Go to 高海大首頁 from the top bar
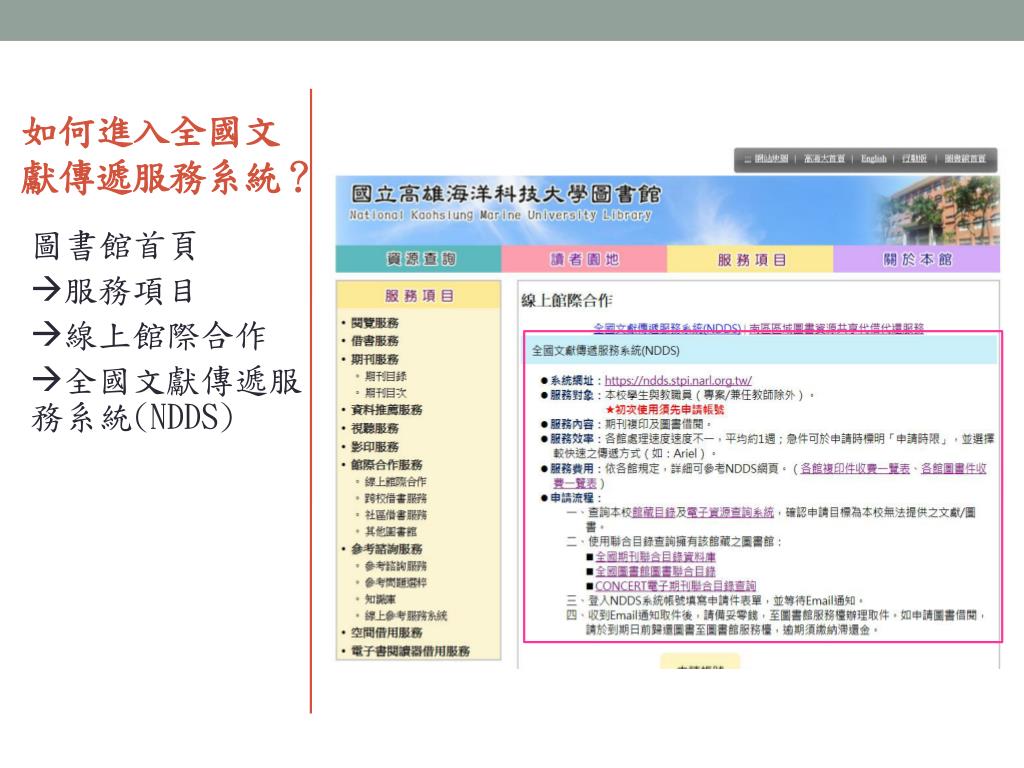 (x=824, y=159)
